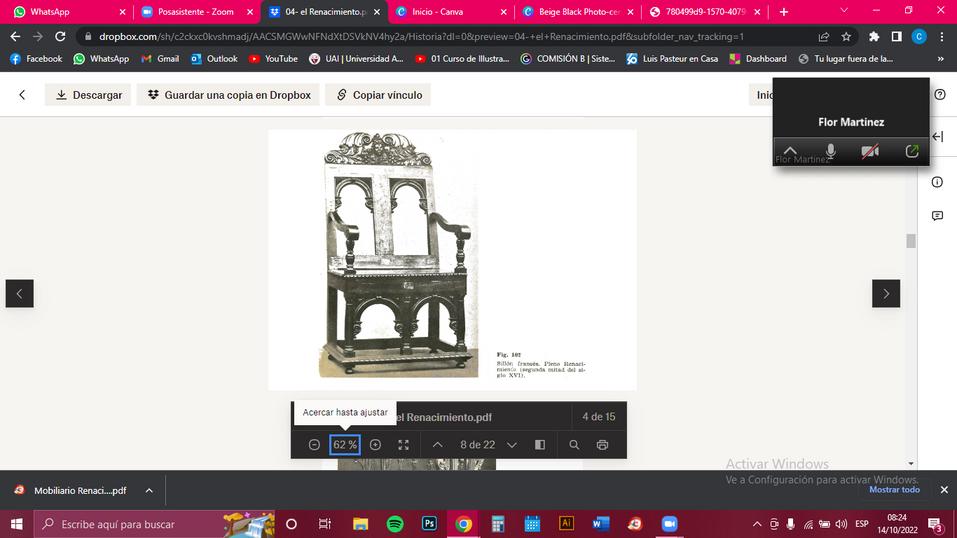Share this page icon in address bar
The width and height of the screenshot is (957, 538).
[x=823, y=37]
